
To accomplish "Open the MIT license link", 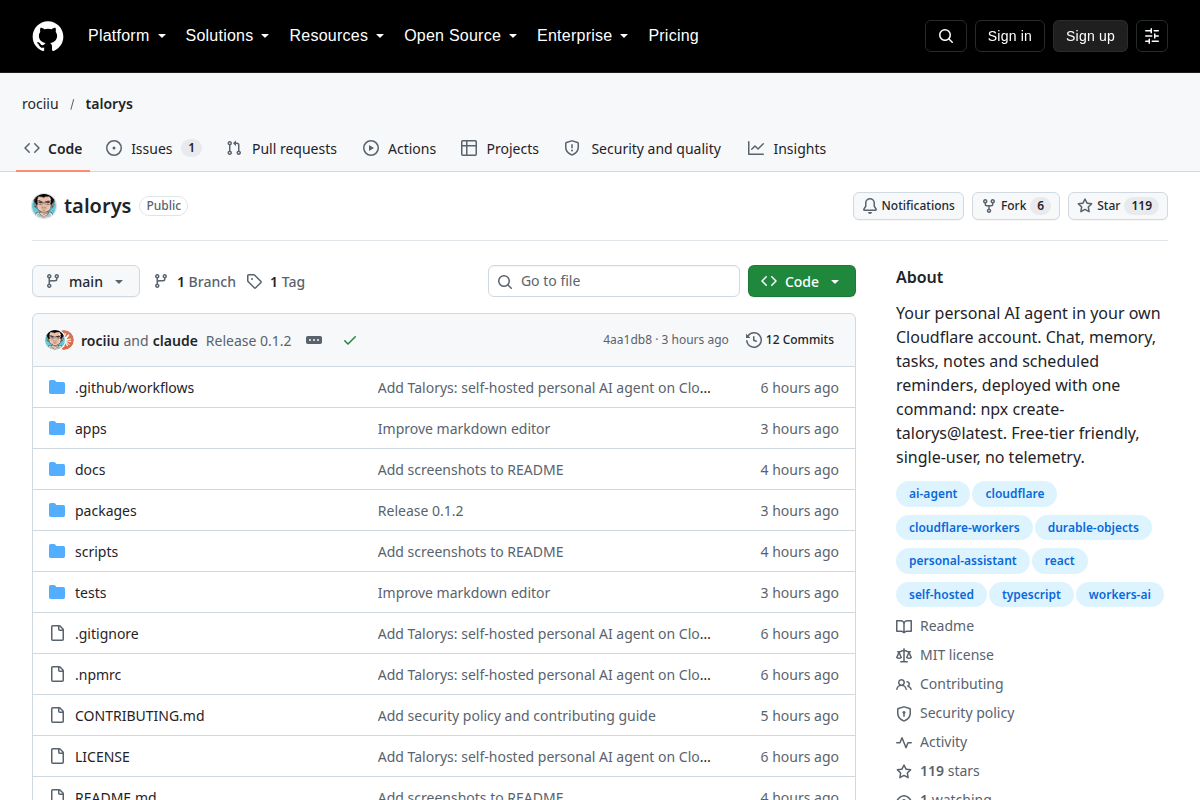I will point(945,655).
